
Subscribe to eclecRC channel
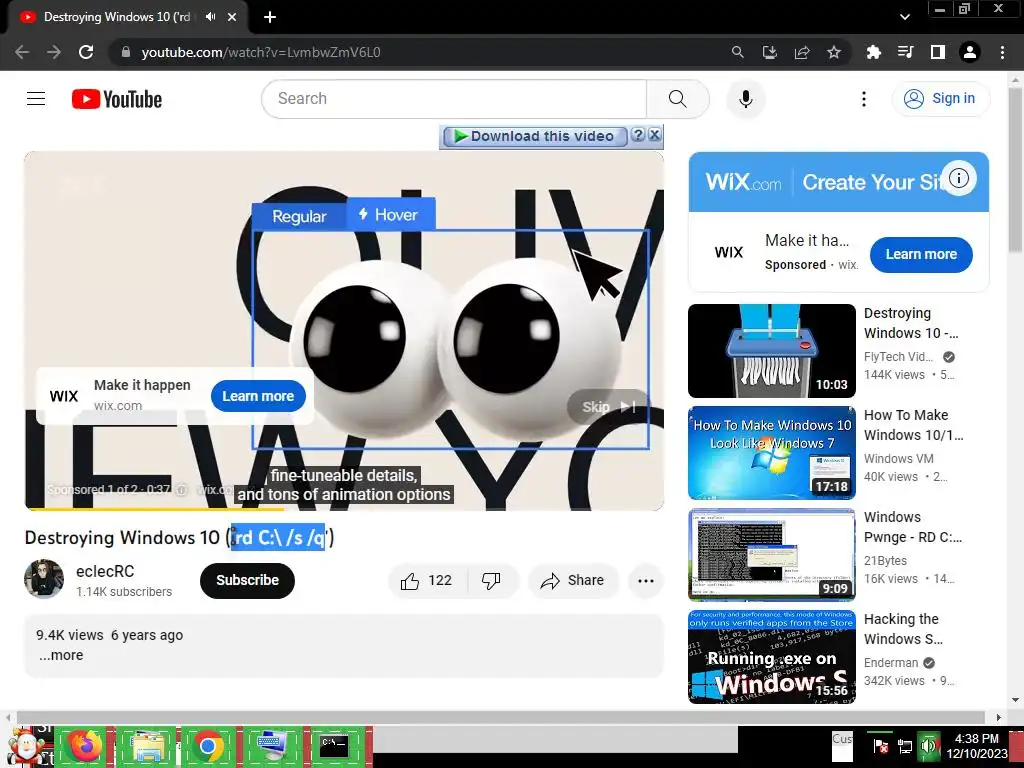(x=248, y=581)
